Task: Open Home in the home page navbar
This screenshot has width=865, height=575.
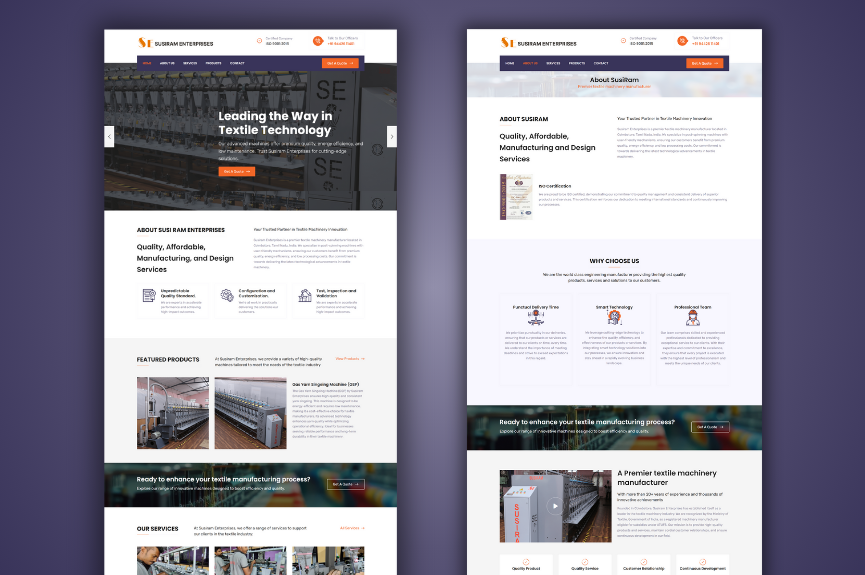Action: [x=147, y=63]
